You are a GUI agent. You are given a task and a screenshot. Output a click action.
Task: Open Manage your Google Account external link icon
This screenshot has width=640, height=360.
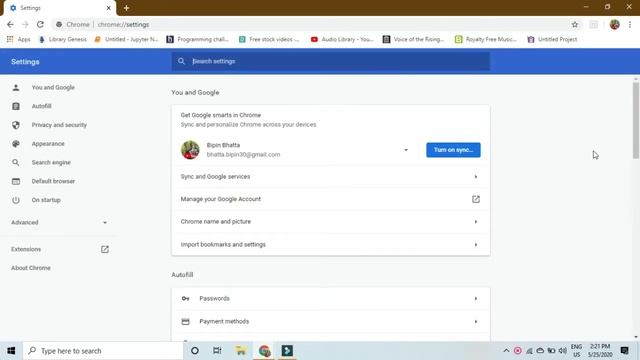[476, 199]
